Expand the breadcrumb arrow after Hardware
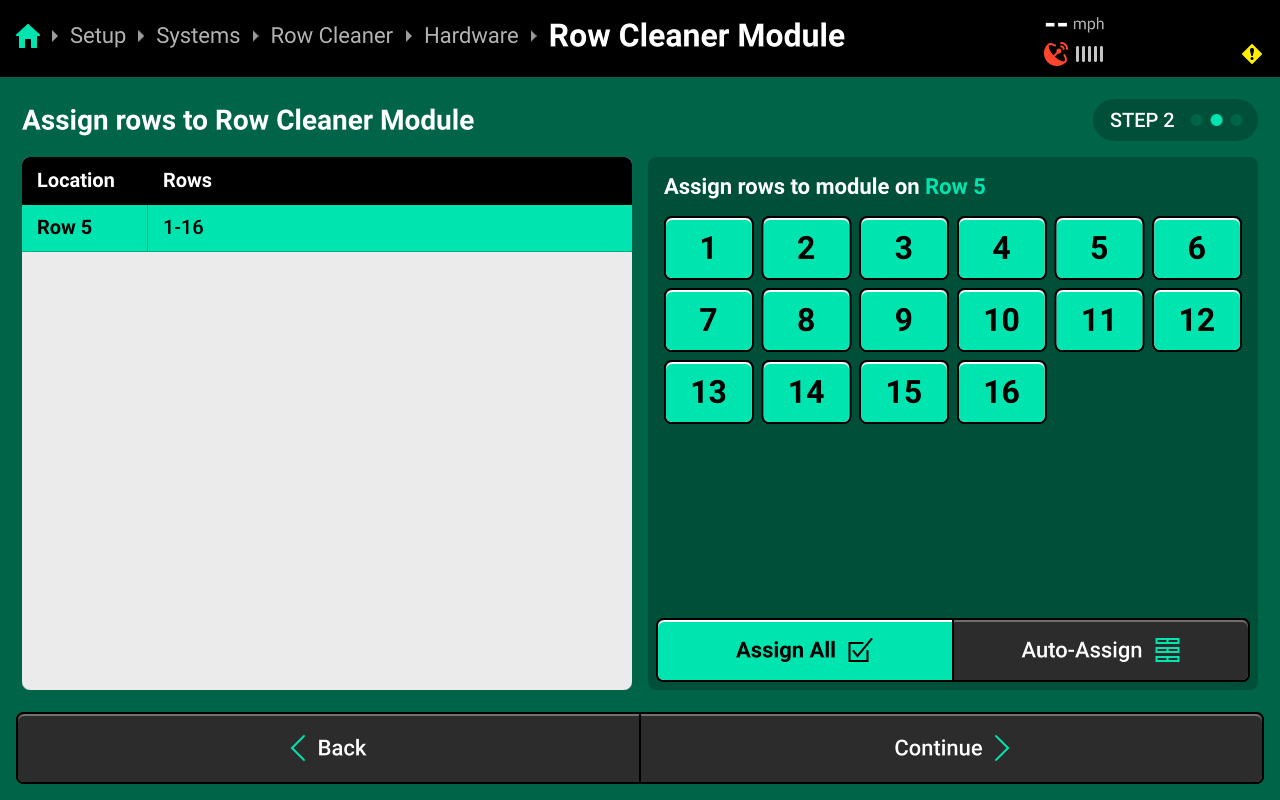This screenshot has height=800, width=1280. [533, 36]
